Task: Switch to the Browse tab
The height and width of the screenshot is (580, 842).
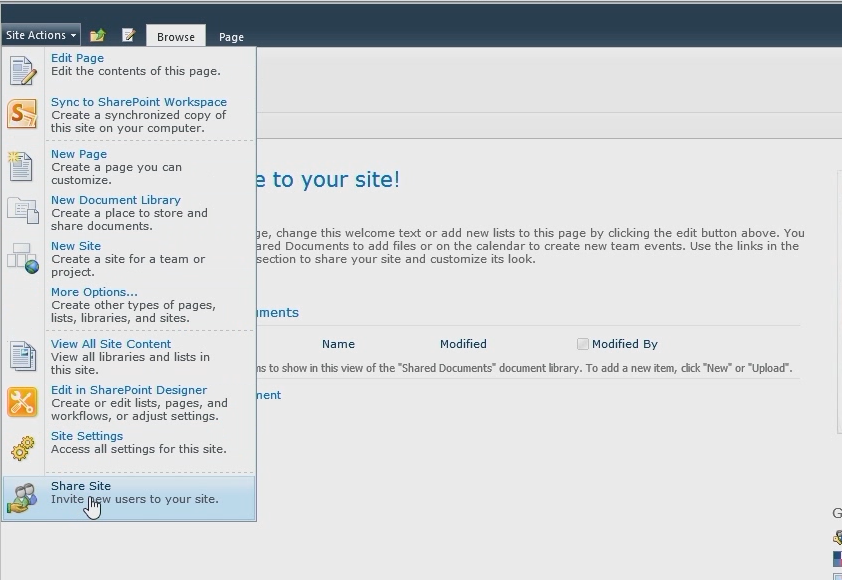Action: [x=176, y=37]
